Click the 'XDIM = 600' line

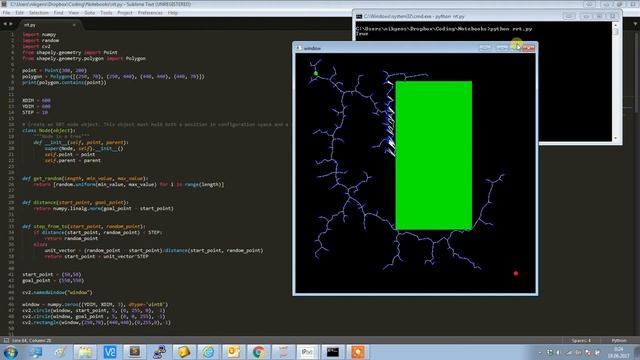[x=36, y=100]
